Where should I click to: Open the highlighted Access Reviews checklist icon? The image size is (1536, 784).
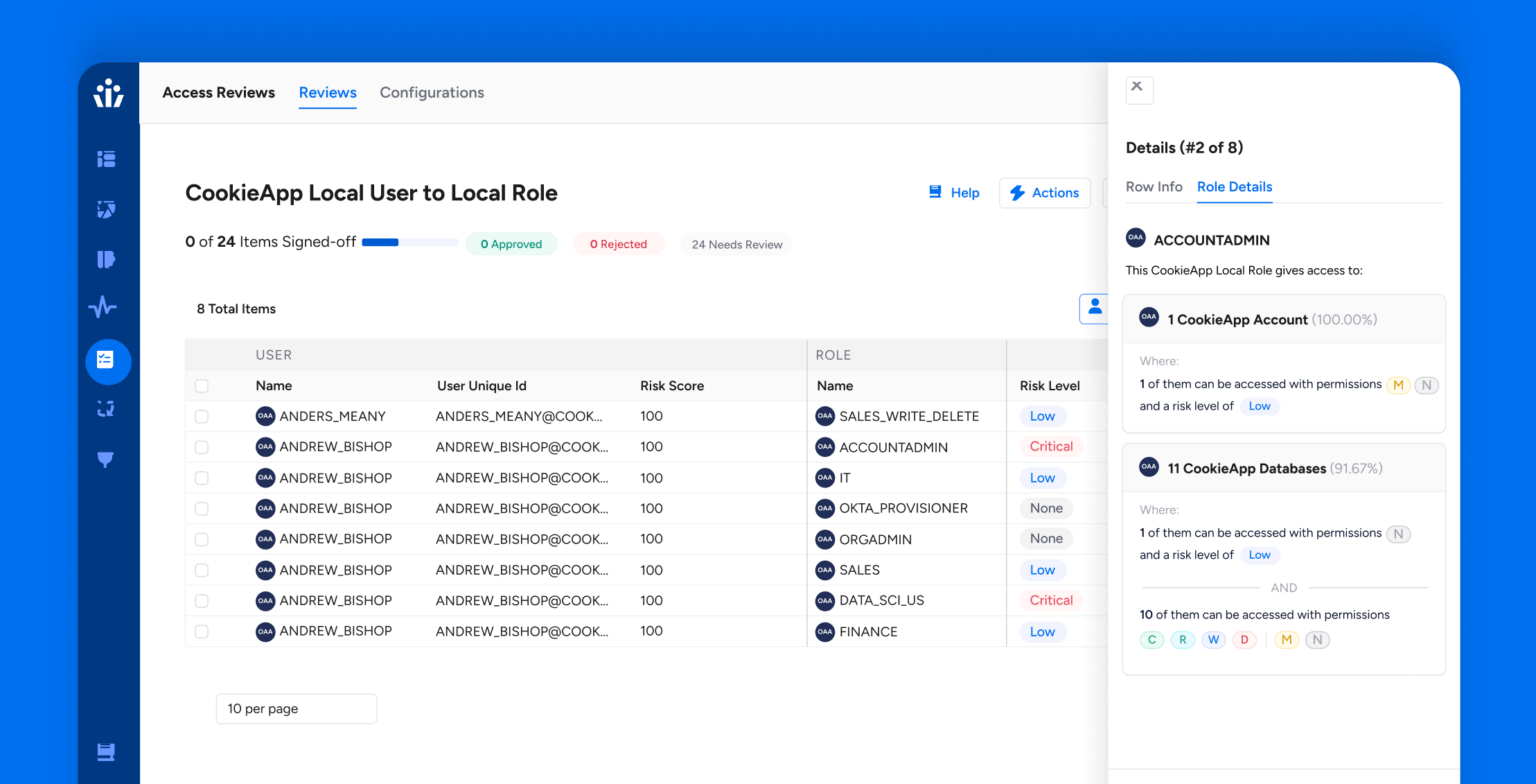(x=108, y=361)
